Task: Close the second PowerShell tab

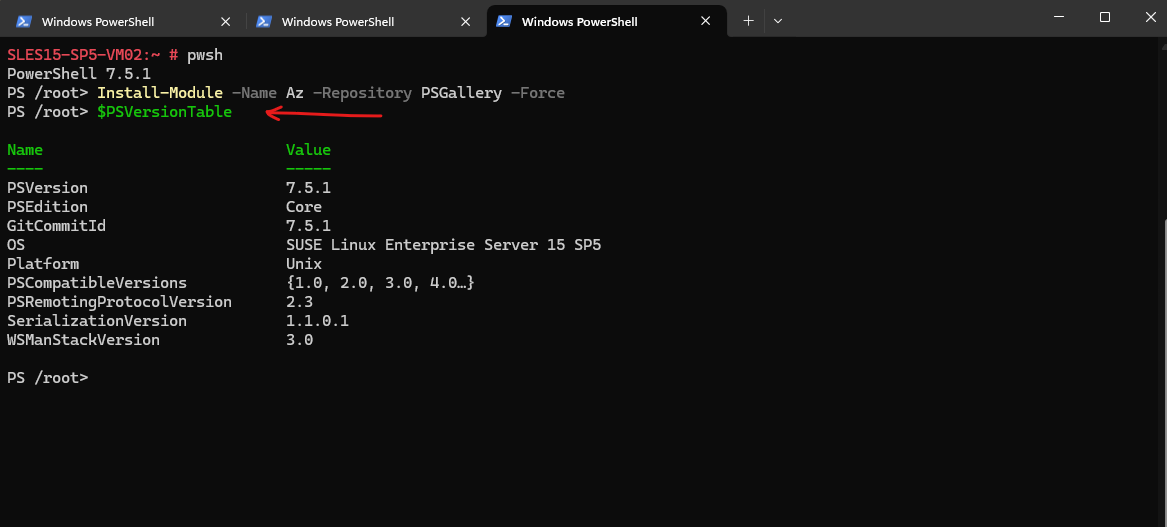Action: (x=465, y=22)
